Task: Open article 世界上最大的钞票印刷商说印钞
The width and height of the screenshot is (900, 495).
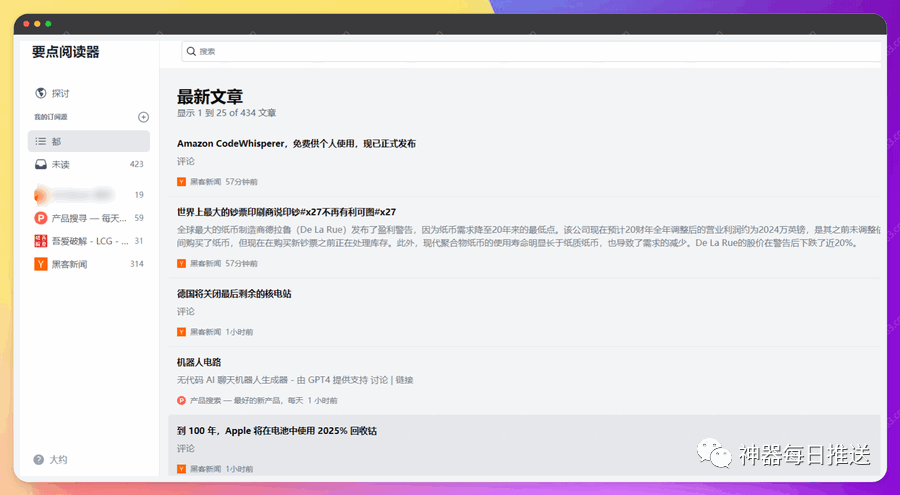Action: 286,212
